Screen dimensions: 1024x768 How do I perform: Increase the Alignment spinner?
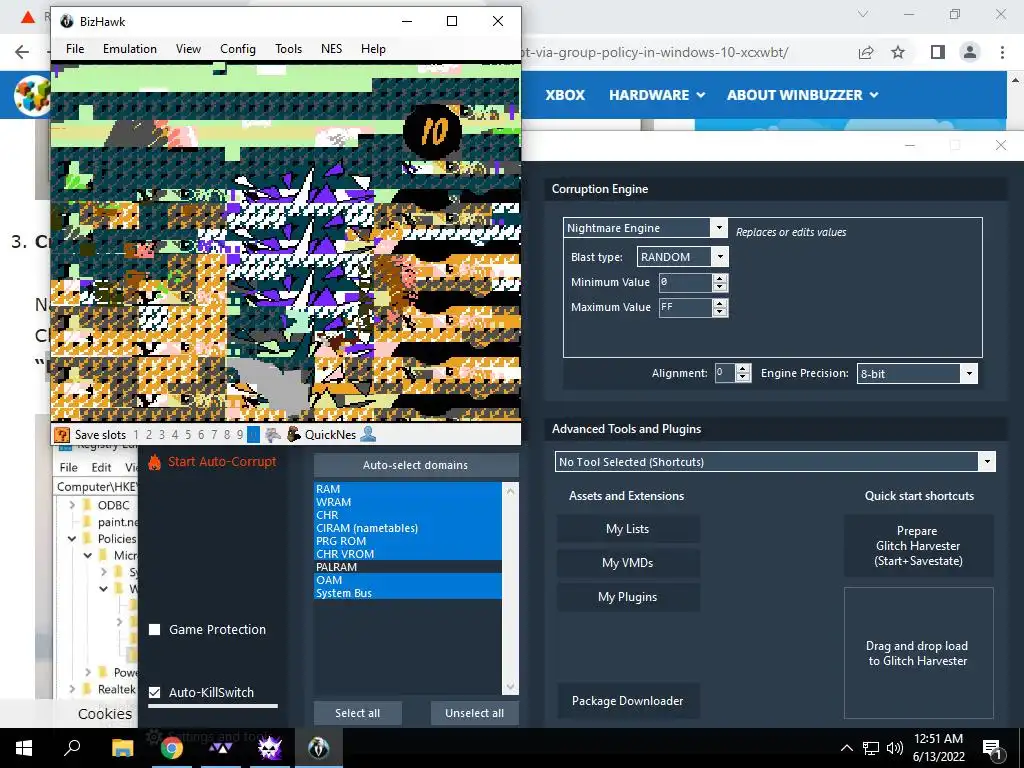click(x=743, y=369)
